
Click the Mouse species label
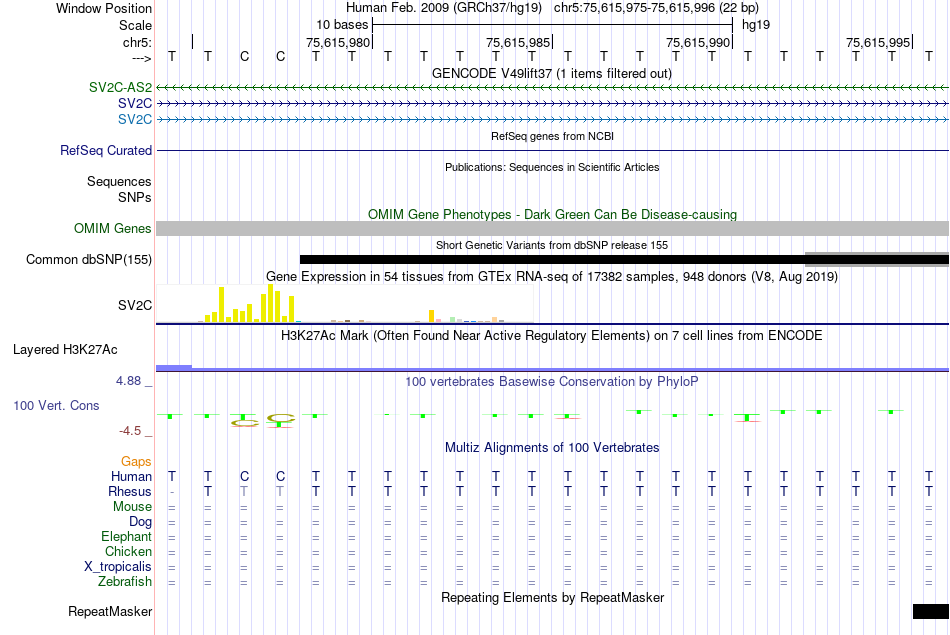point(132,507)
